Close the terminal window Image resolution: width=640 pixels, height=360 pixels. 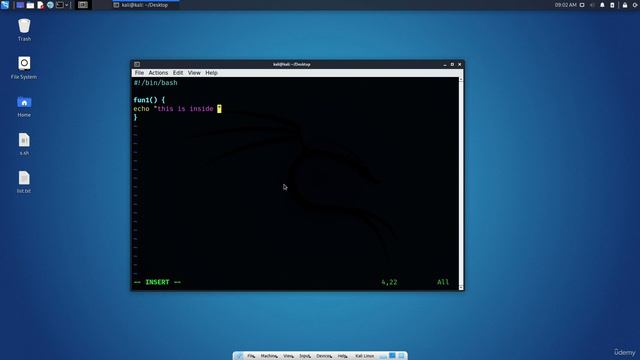pos(460,64)
